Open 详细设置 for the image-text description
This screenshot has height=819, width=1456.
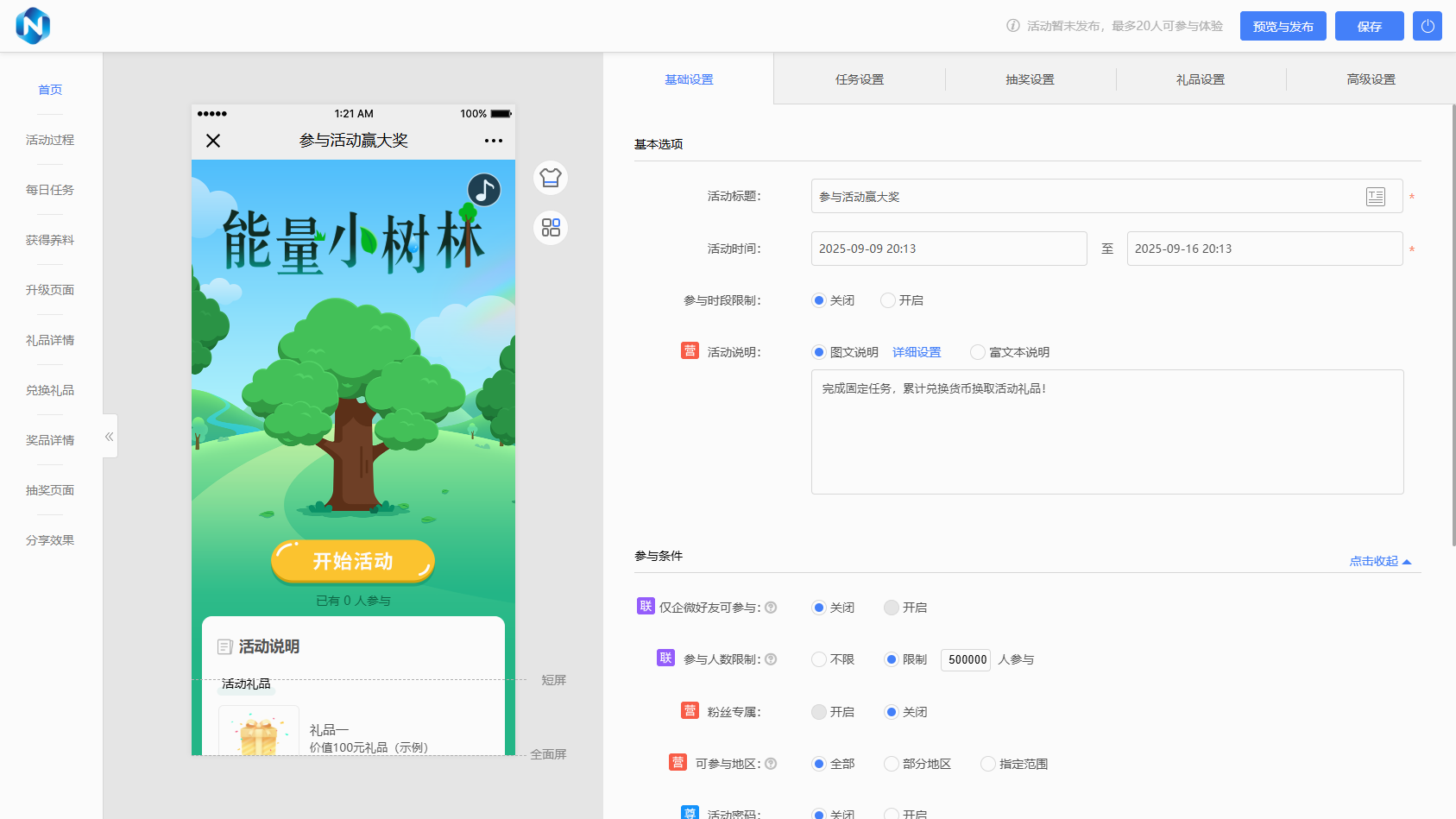tap(916, 352)
